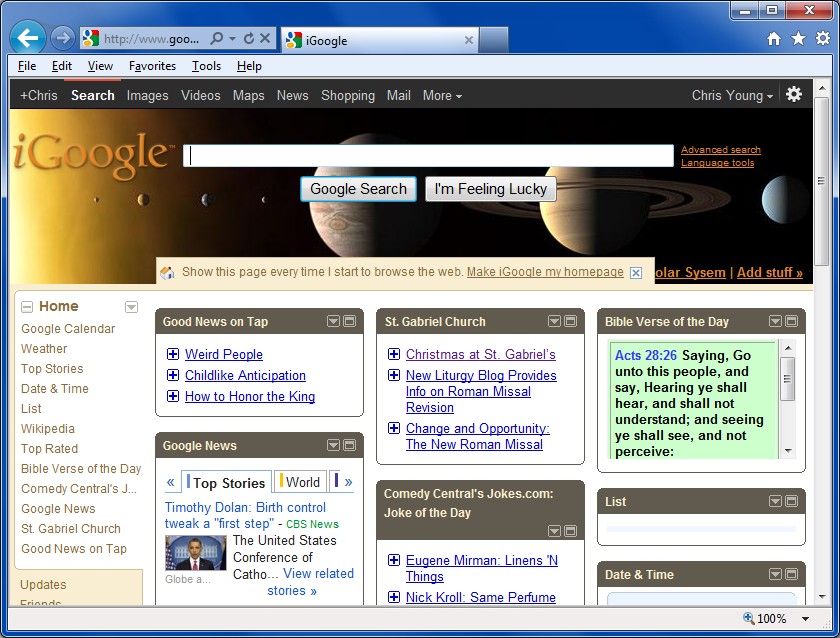This screenshot has height=638, width=840.
Task: Click Make iGoogle my homepage link
Action: (545, 272)
